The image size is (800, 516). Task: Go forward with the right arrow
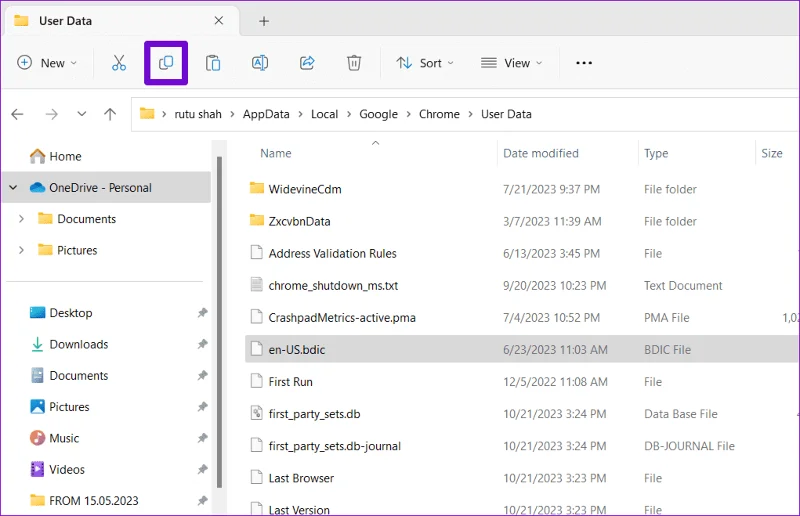(x=51, y=114)
